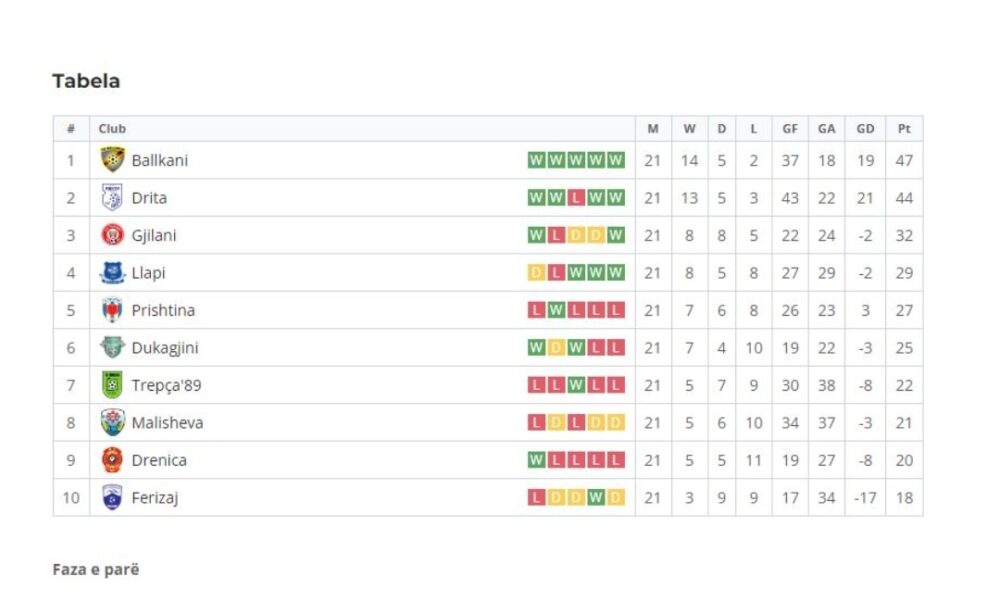The image size is (1000, 614).
Task: Click the Malisheva club crest icon
Action: tap(112, 423)
